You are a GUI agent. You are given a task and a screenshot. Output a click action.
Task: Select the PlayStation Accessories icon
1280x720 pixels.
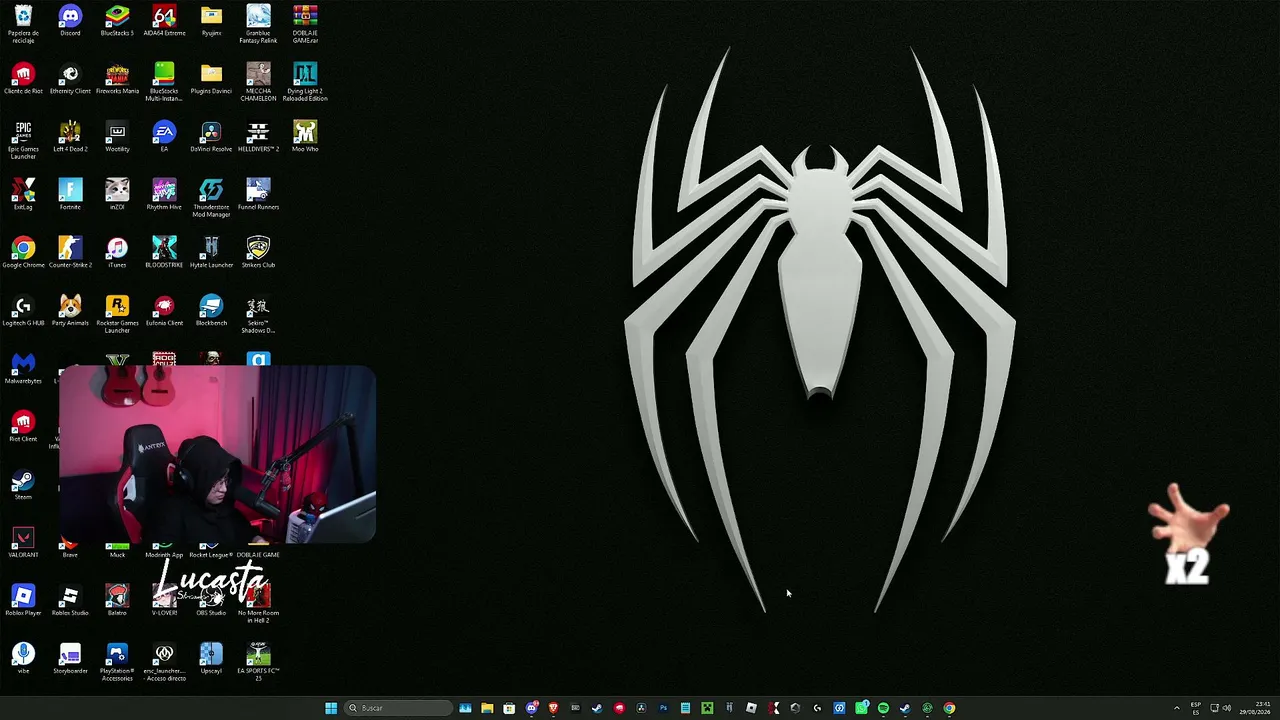pyautogui.click(x=117, y=663)
